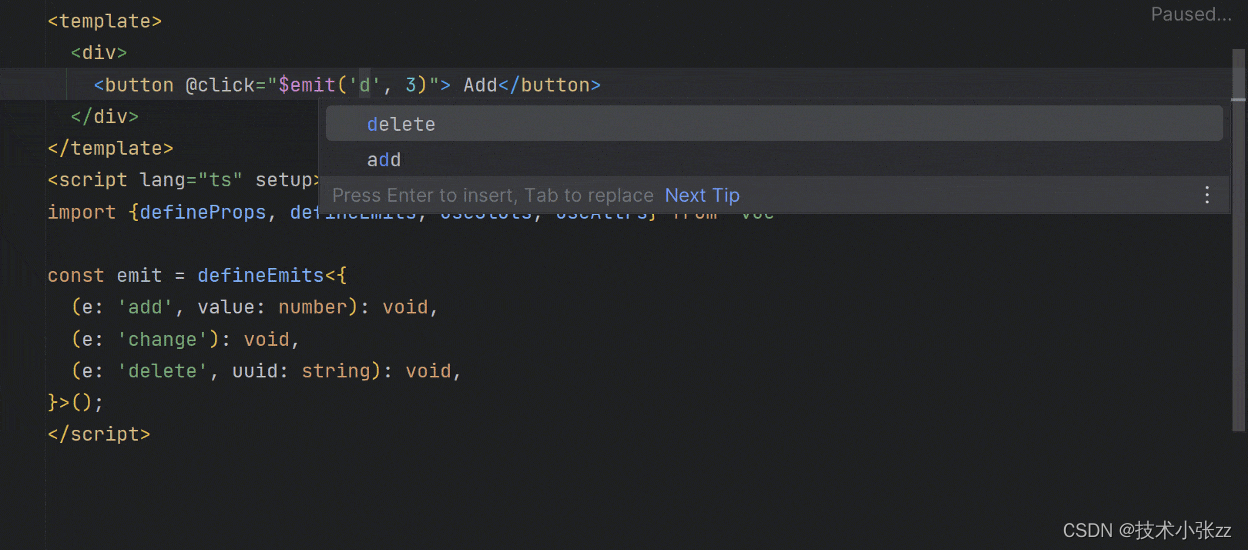The width and height of the screenshot is (1248, 550).
Task: Click the closing </button> tag
Action: point(549,85)
